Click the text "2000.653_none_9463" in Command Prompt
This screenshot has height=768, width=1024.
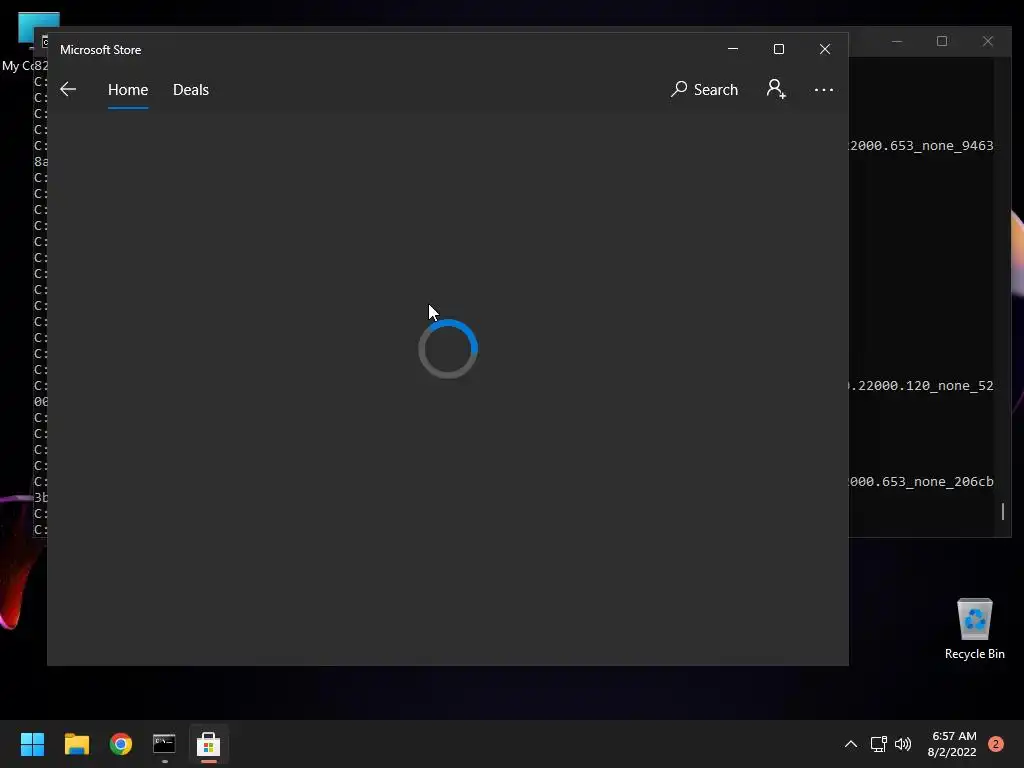point(921,146)
